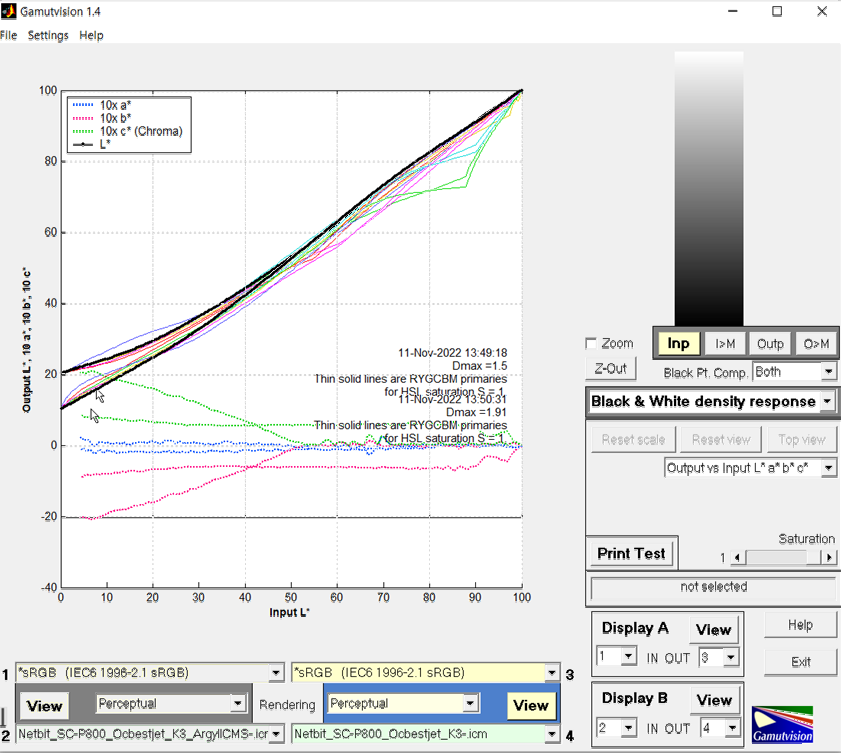Image resolution: width=841 pixels, height=753 pixels.
Task: Switch to the I>M view toggle
Action: click(x=725, y=343)
